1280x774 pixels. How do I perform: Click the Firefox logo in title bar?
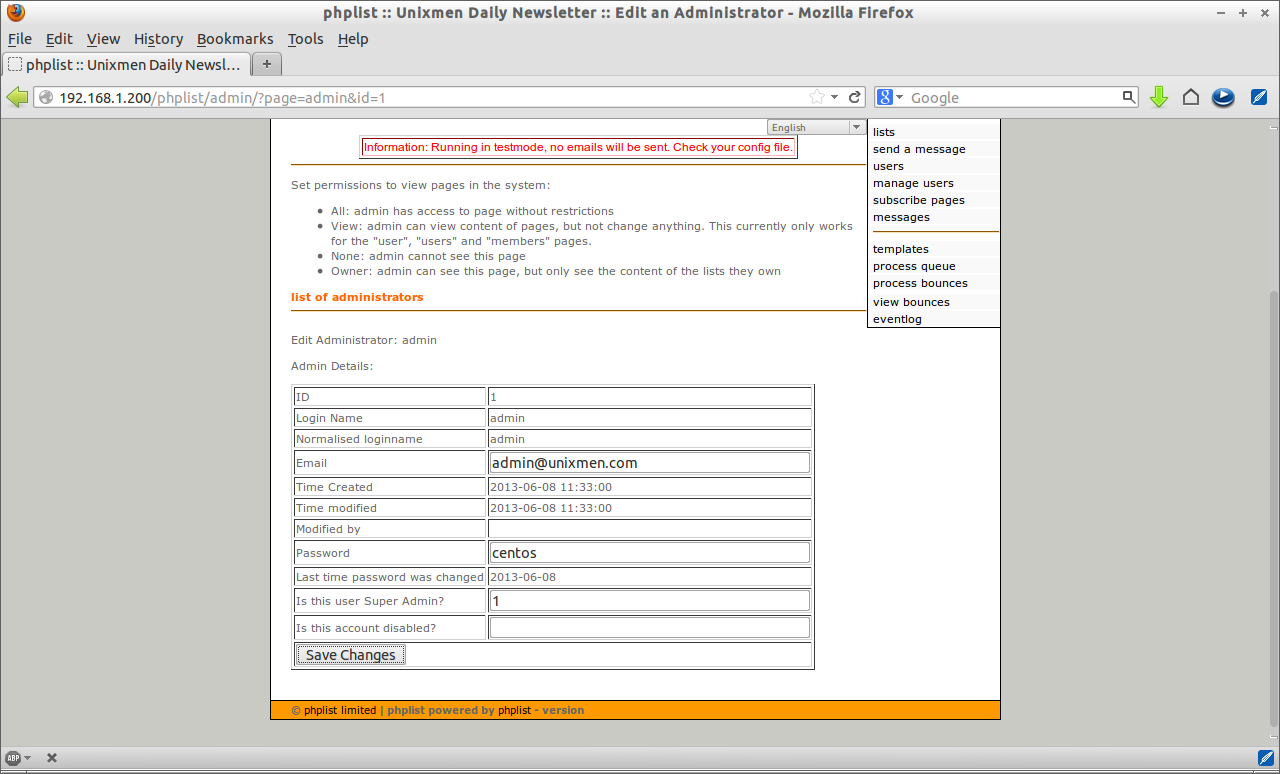click(x=15, y=13)
